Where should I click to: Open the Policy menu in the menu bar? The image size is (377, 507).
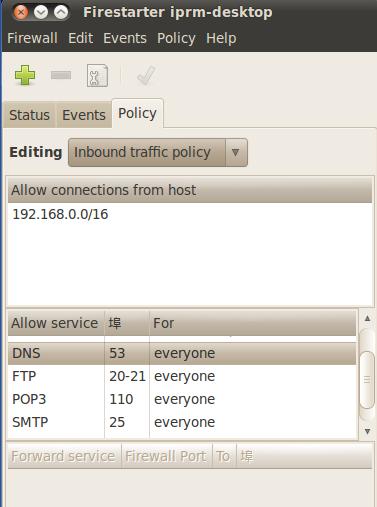176,38
